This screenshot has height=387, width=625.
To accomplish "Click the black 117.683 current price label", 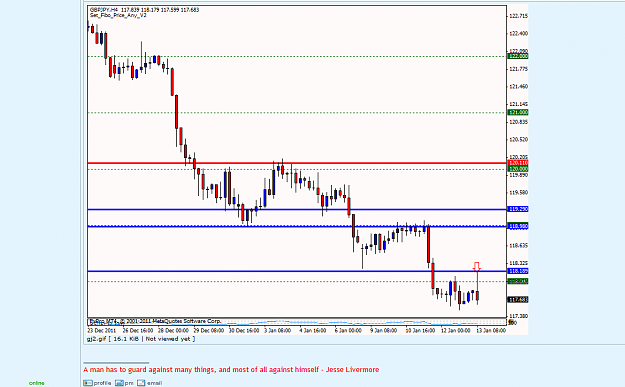I will coord(518,300).
